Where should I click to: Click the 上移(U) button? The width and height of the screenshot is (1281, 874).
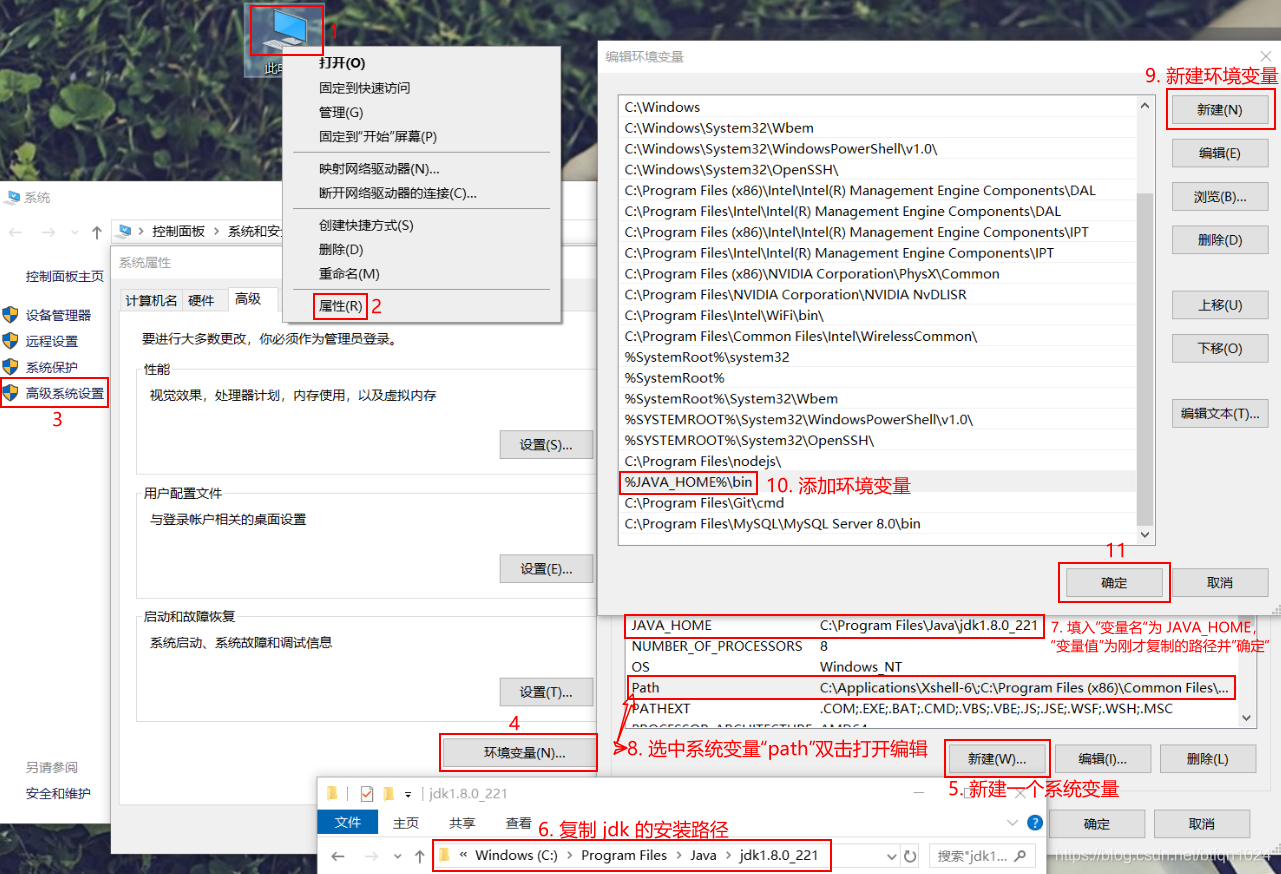[1220, 305]
